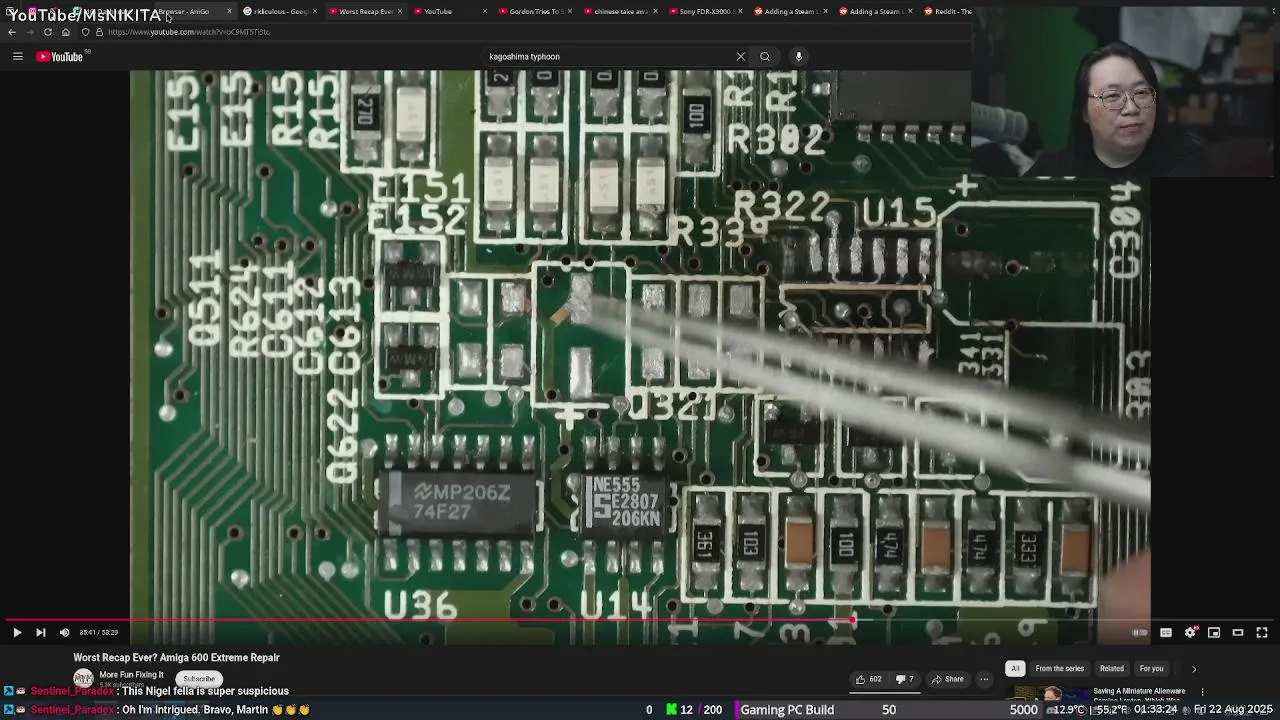Dislike the video with thumbs down
This screenshot has height=720, width=1280.
[904, 679]
